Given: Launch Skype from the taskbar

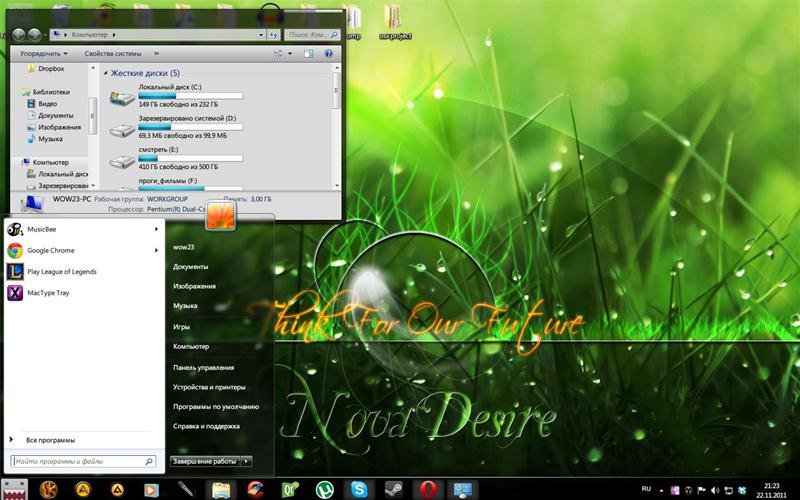Looking at the screenshot, I should click(x=359, y=490).
